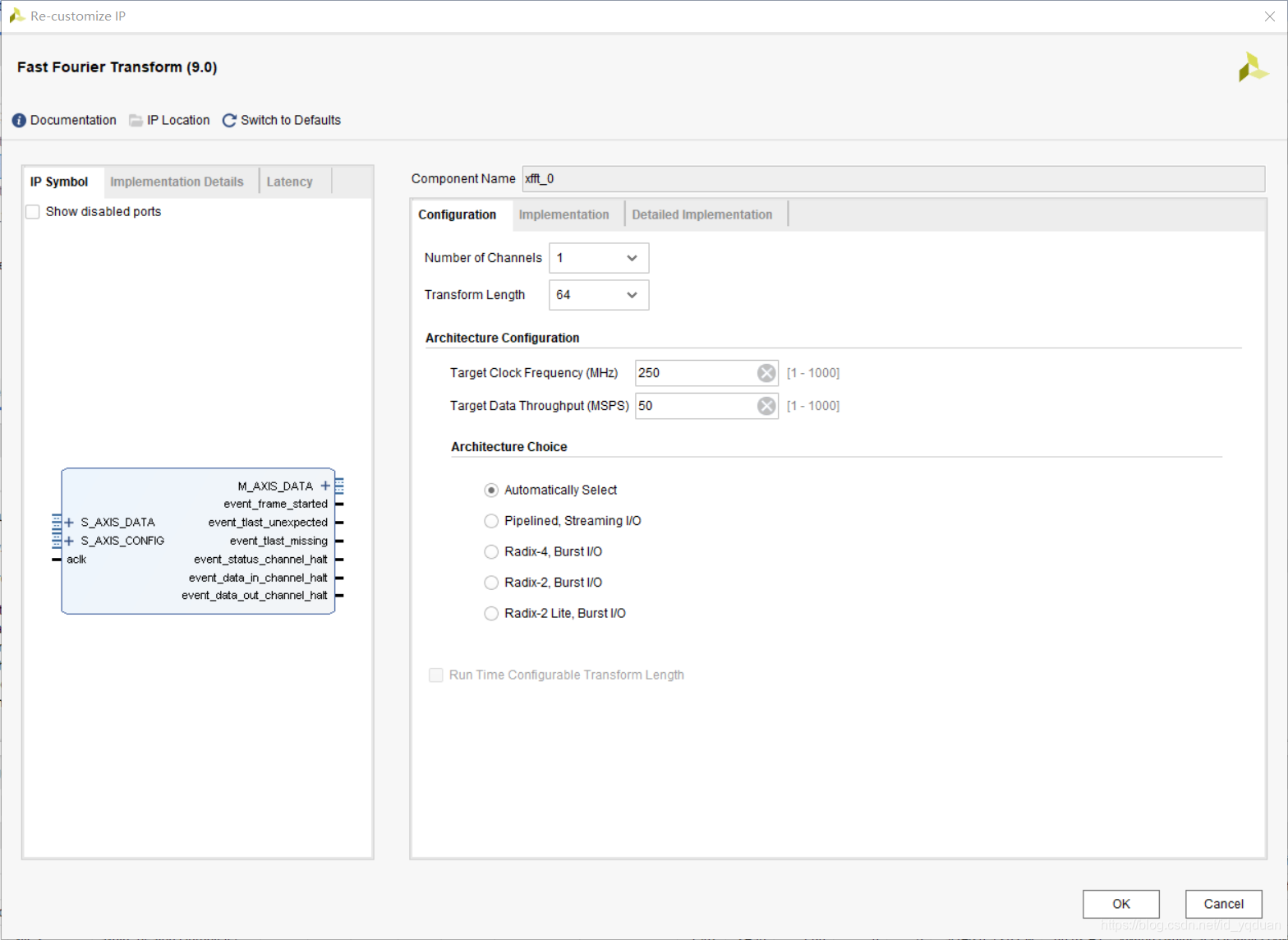
Task: Click the Cancel button
Action: click(1224, 904)
